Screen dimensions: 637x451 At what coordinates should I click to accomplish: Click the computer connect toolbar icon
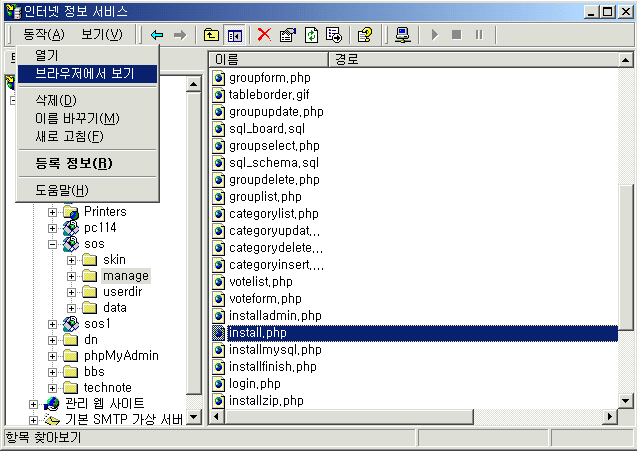[402, 34]
